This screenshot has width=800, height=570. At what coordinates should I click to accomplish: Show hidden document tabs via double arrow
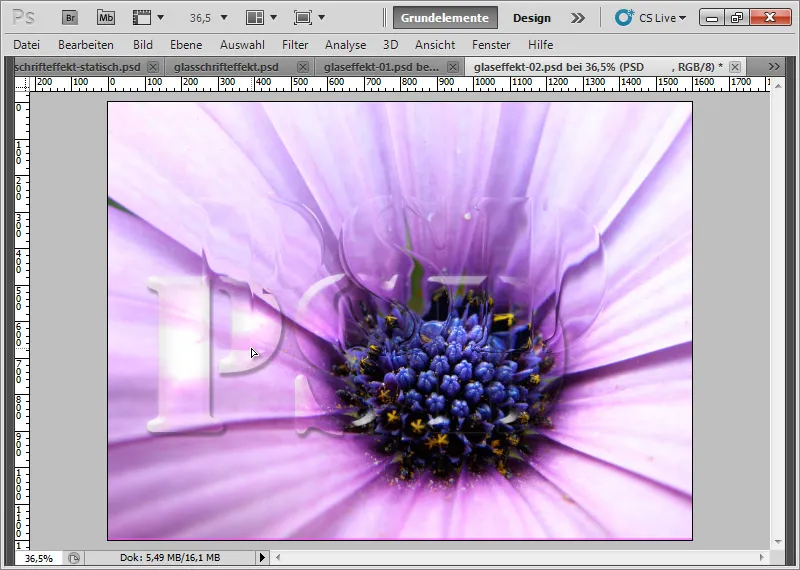click(774, 67)
